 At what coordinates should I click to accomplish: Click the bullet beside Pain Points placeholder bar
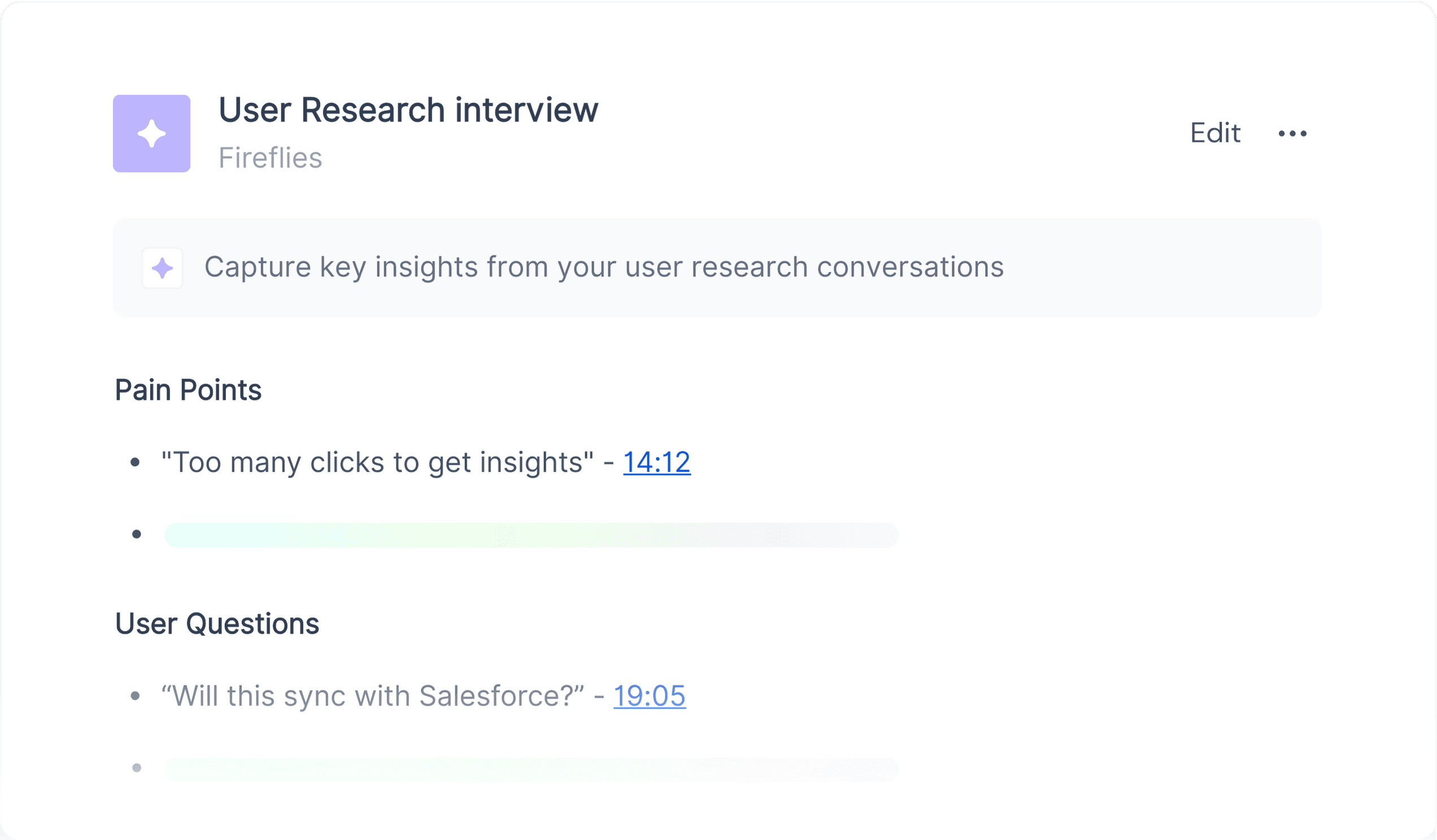[136, 534]
